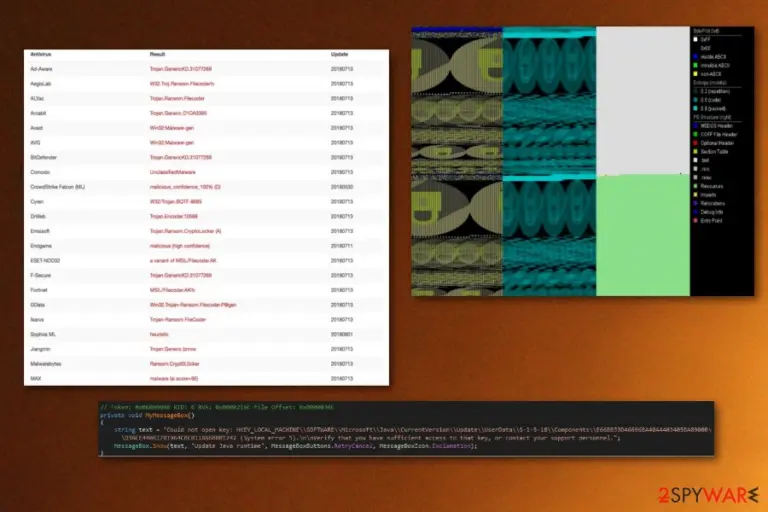This screenshot has height=512, width=768.
Task: Click the ESET-NOD32 MSIL/Filecoder.AK result
Action: click(x=183, y=261)
